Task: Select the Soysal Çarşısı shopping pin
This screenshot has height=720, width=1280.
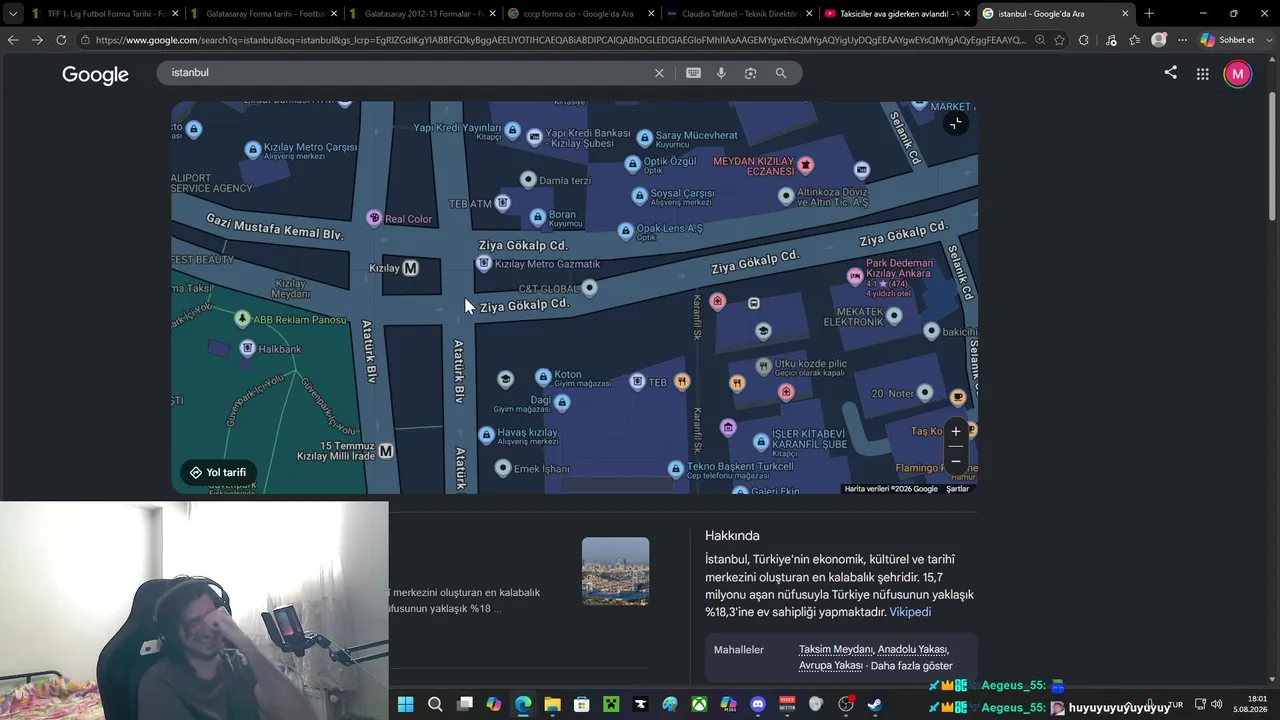Action: coord(639,195)
